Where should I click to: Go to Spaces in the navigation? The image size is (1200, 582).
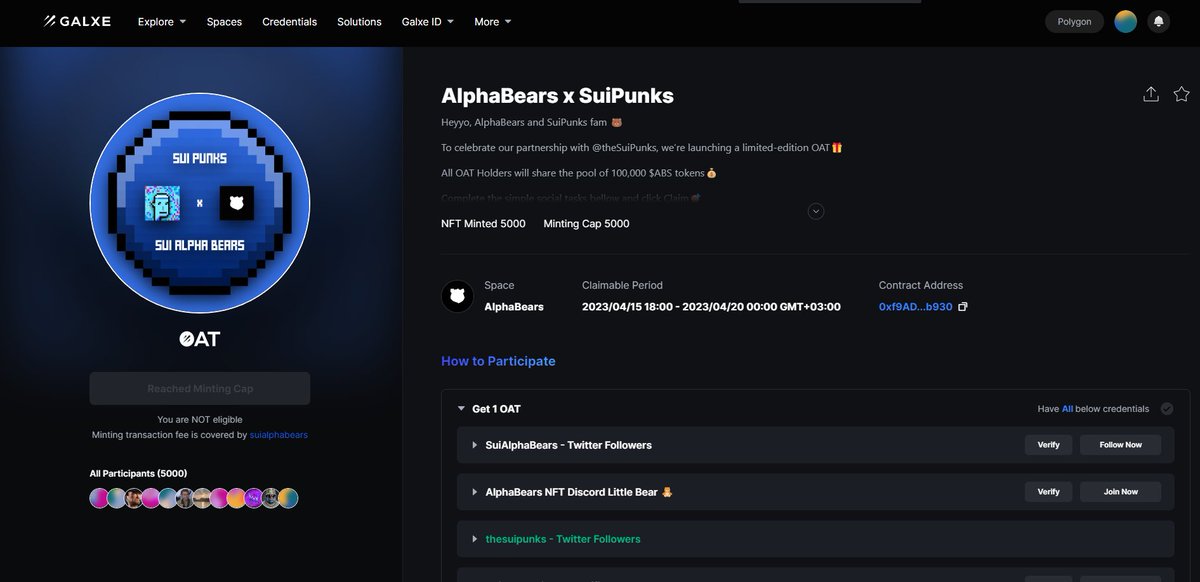coord(224,21)
